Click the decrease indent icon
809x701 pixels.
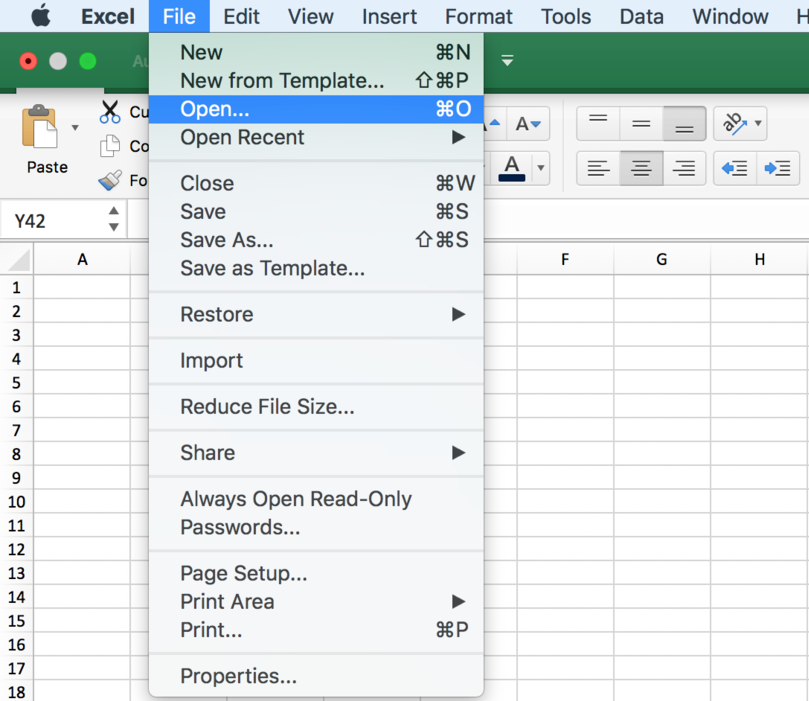[x=735, y=168]
